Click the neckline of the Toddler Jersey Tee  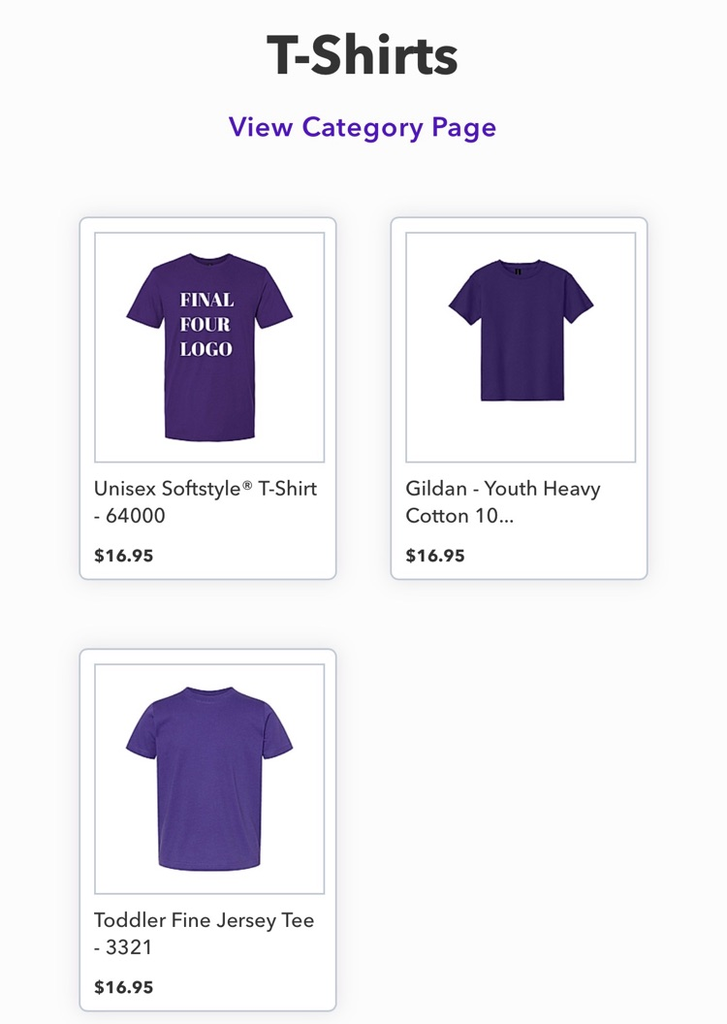(x=209, y=692)
